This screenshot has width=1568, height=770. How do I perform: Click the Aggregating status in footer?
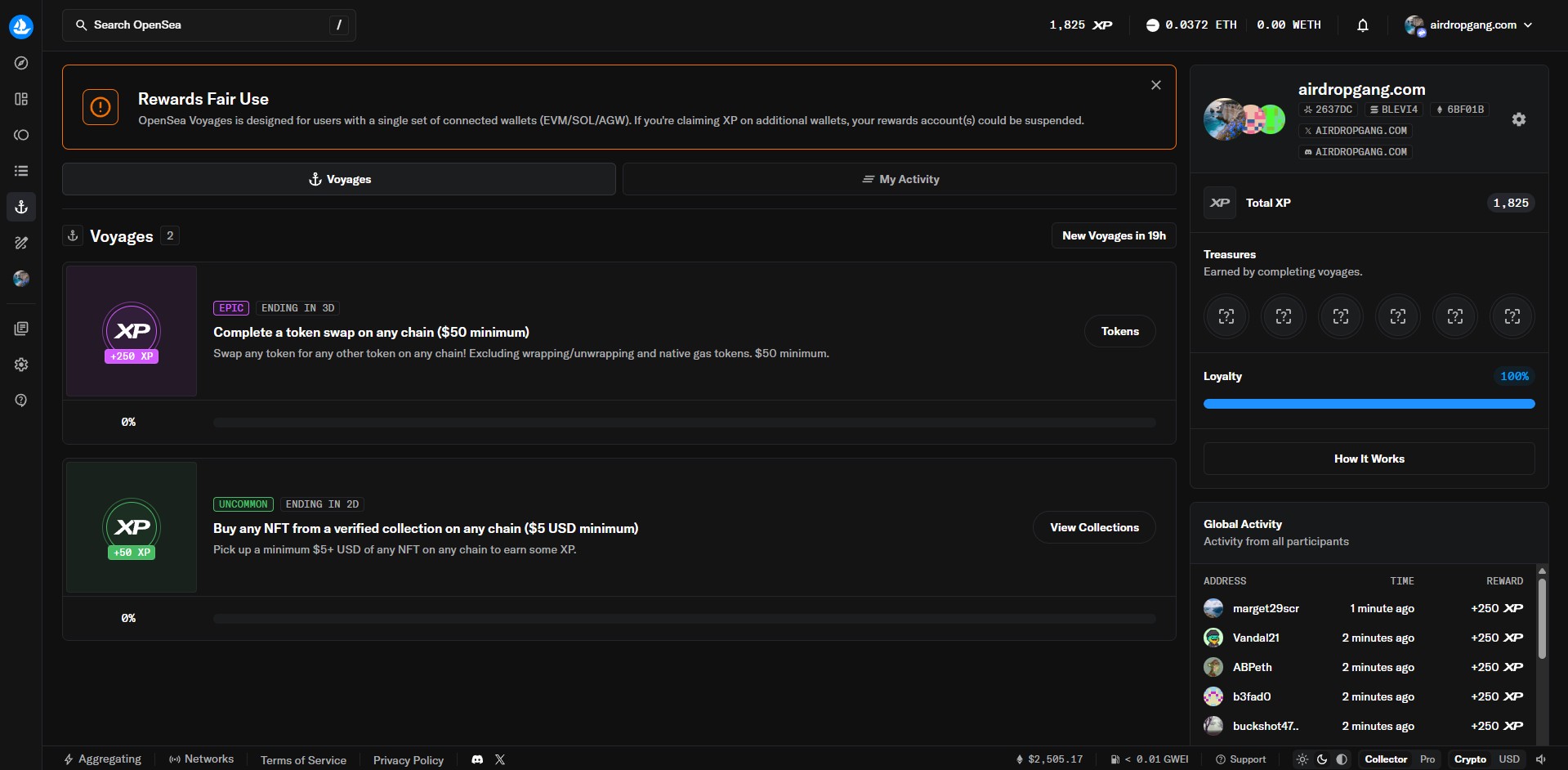(x=103, y=759)
